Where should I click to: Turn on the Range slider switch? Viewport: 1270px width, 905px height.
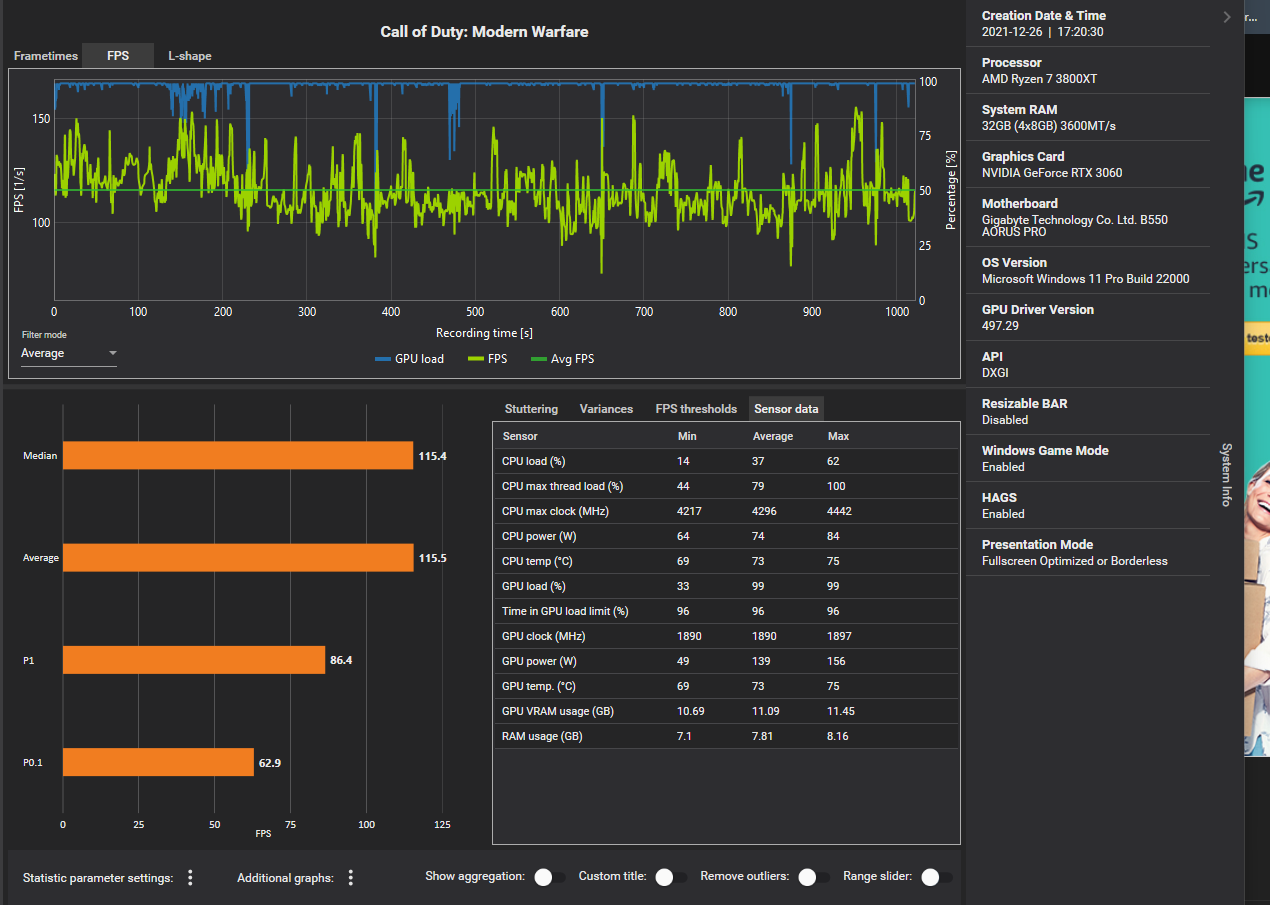tap(936, 877)
